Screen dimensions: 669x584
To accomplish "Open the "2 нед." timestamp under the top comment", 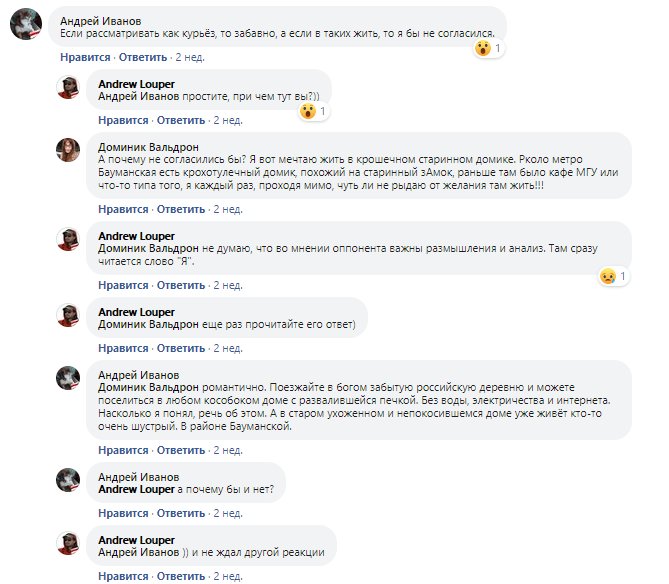I will click(x=189, y=57).
